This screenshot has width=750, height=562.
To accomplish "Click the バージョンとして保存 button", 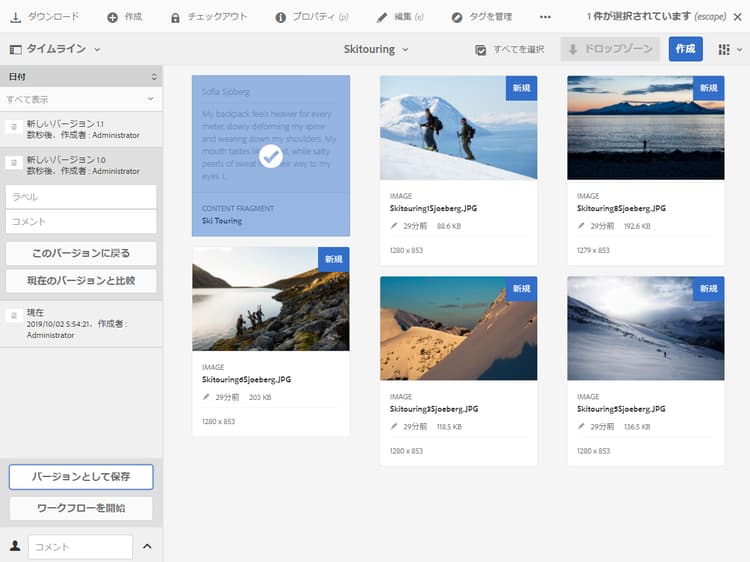I will 81,476.
